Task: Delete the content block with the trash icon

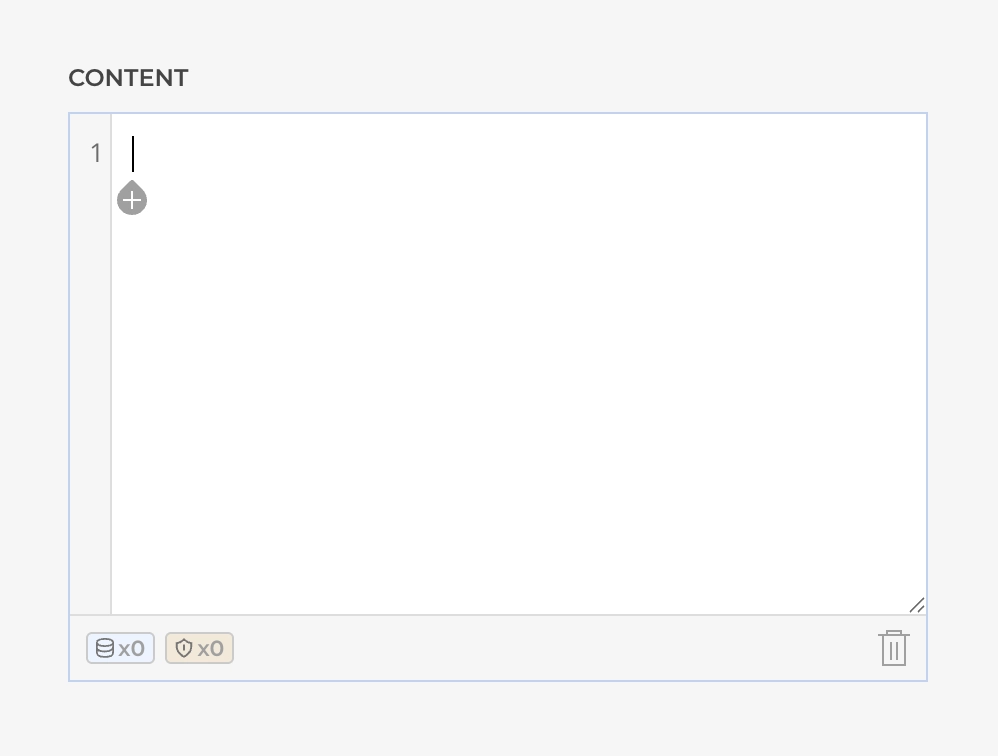Action: pyautogui.click(x=893, y=648)
